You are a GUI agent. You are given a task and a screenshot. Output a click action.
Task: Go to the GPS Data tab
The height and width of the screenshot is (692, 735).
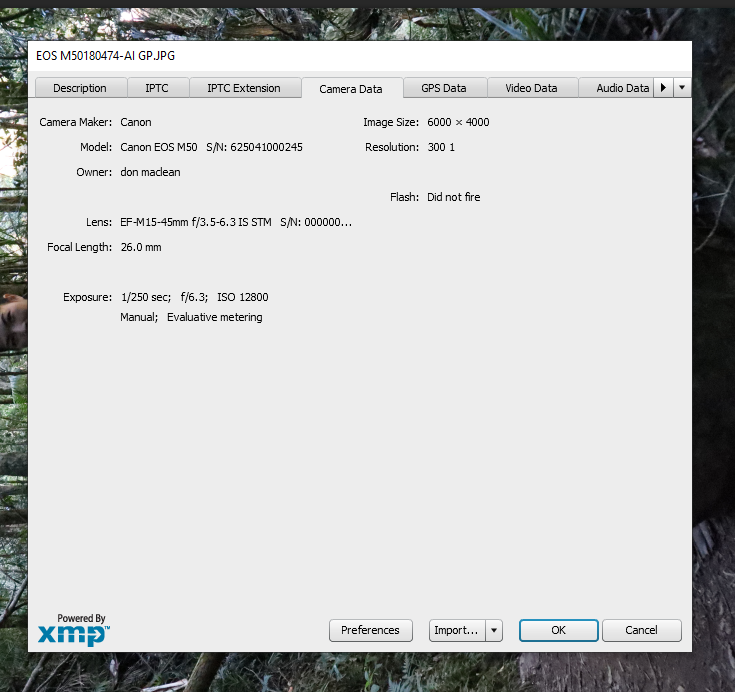(x=444, y=88)
